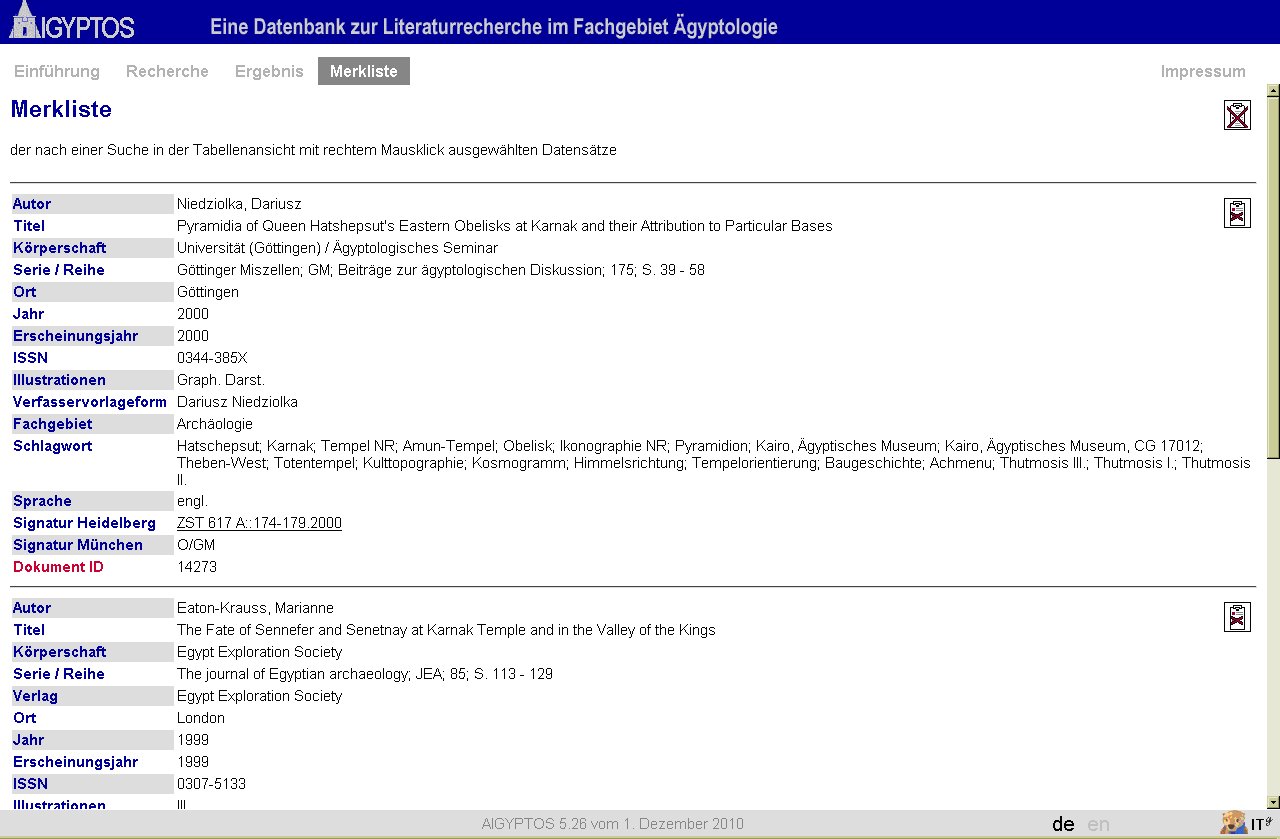Image resolution: width=1280 pixels, height=839 pixels.
Task: Click Ort value London
Action: [x=201, y=718]
